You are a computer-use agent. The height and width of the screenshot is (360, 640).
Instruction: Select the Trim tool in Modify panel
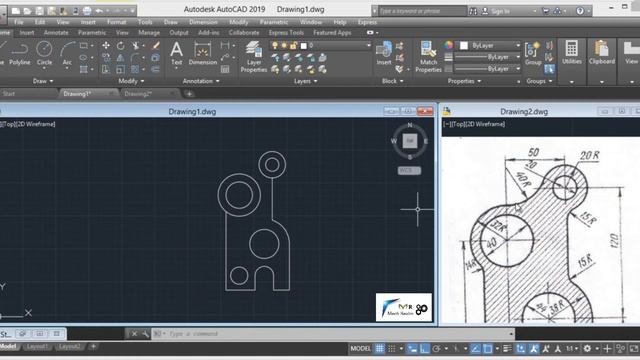(135, 46)
